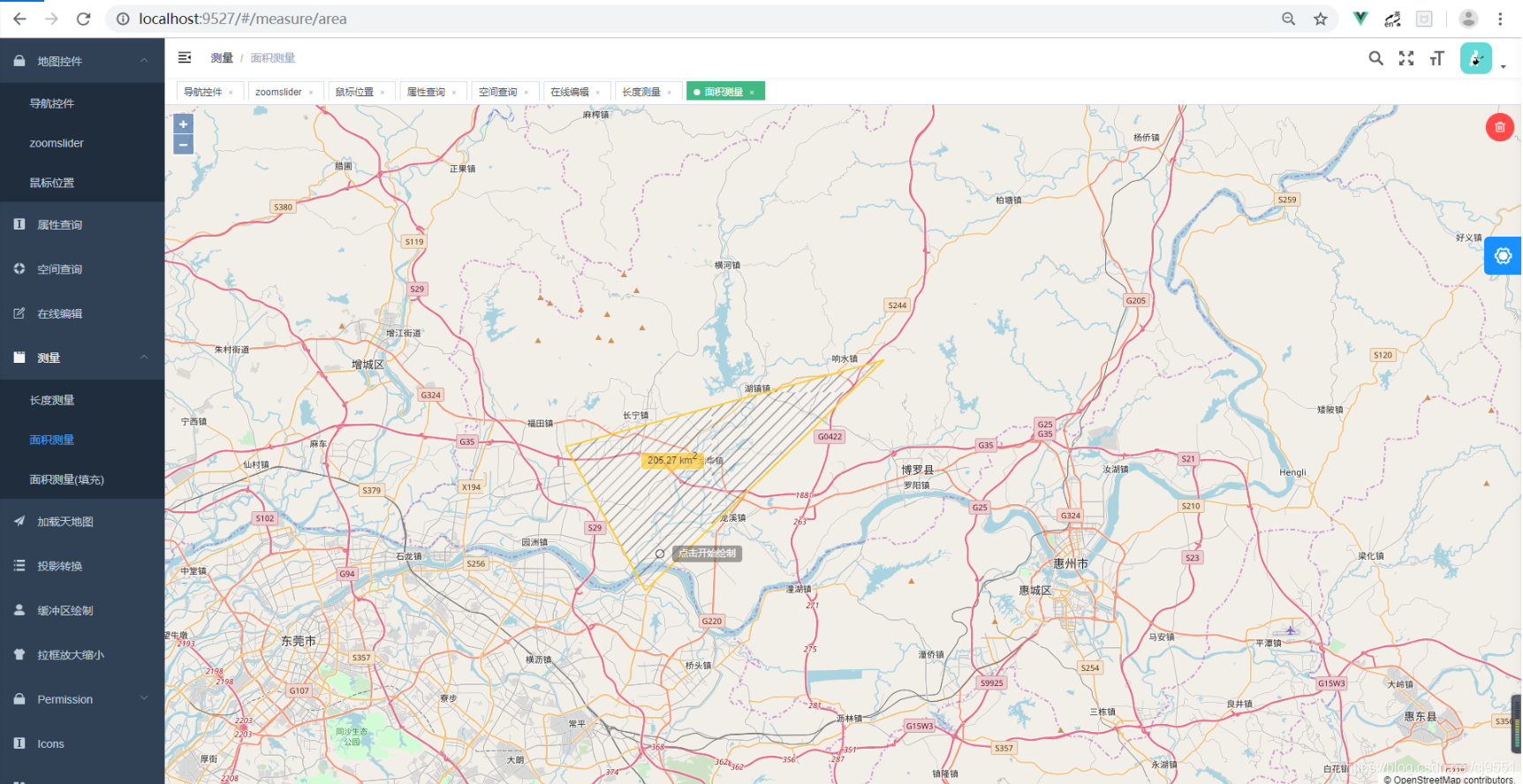The width and height of the screenshot is (1523, 784).
Task: Toggle the sidebar hamburger icon
Action: click(x=185, y=57)
